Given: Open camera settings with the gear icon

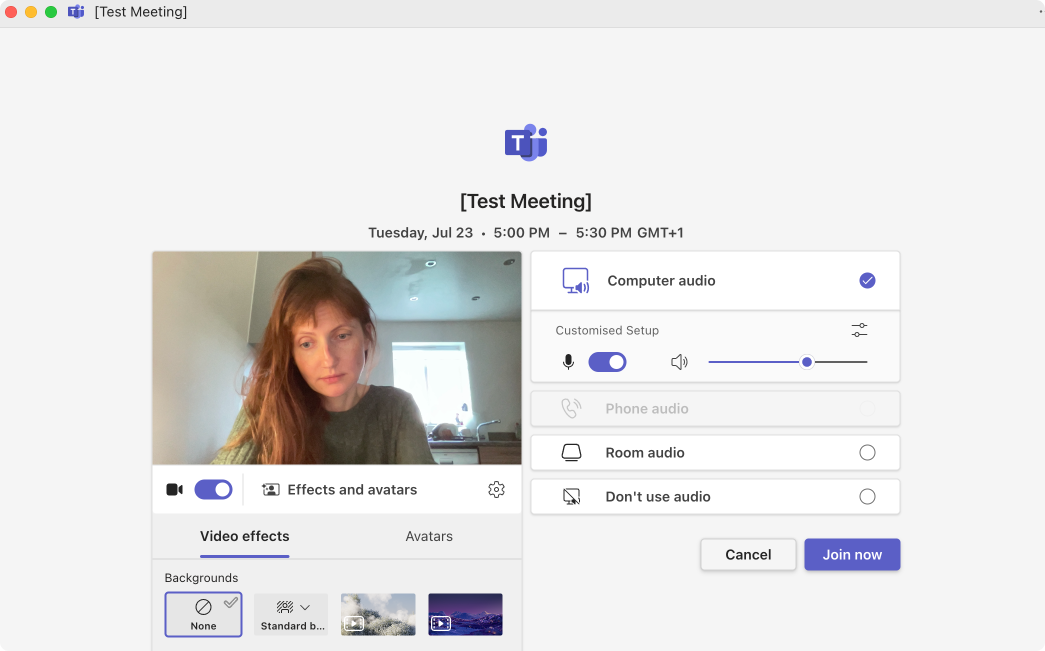Looking at the screenshot, I should pyautogui.click(x=497, y=490).
